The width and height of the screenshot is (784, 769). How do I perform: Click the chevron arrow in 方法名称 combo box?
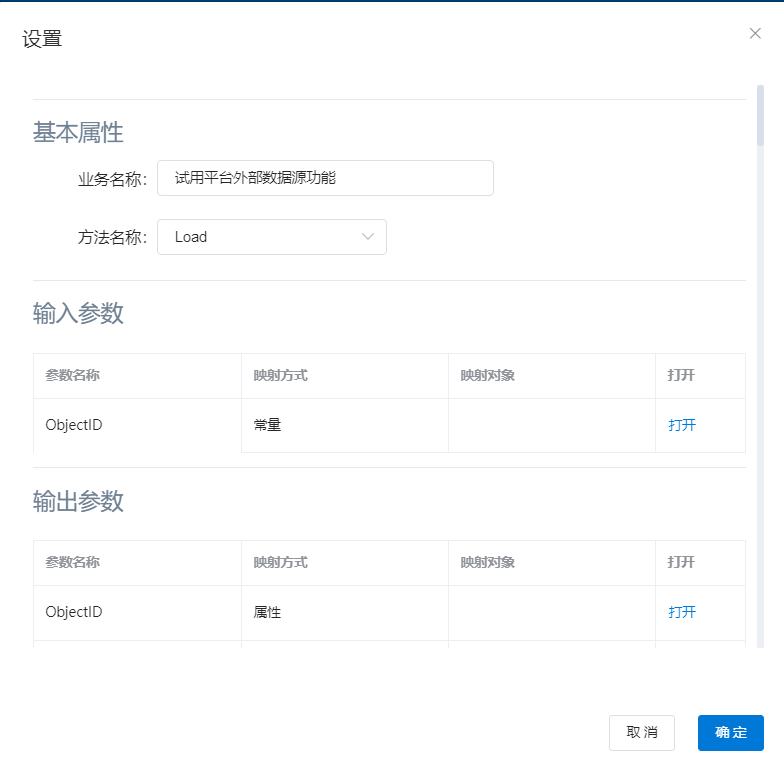[x=367, y=237]
